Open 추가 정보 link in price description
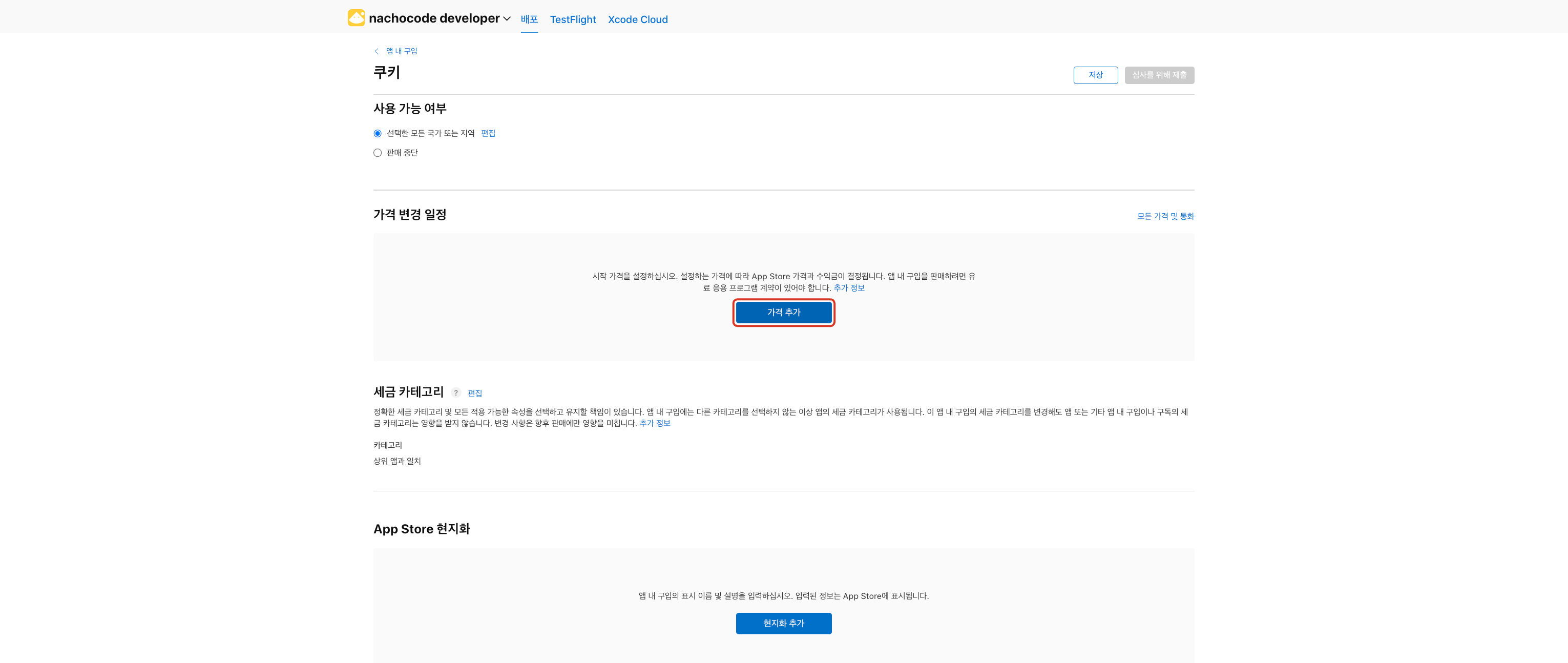 coord(848,288)
